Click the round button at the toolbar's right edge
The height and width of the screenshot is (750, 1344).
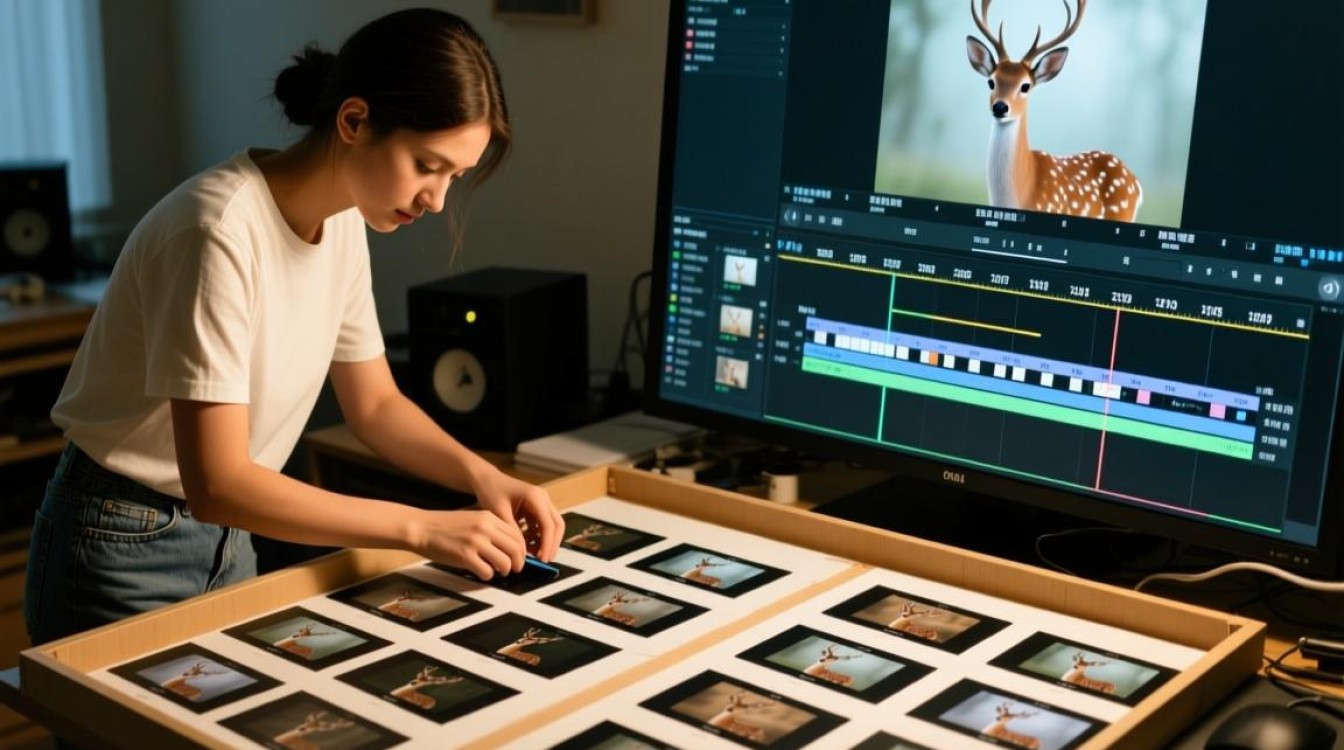1330,290
